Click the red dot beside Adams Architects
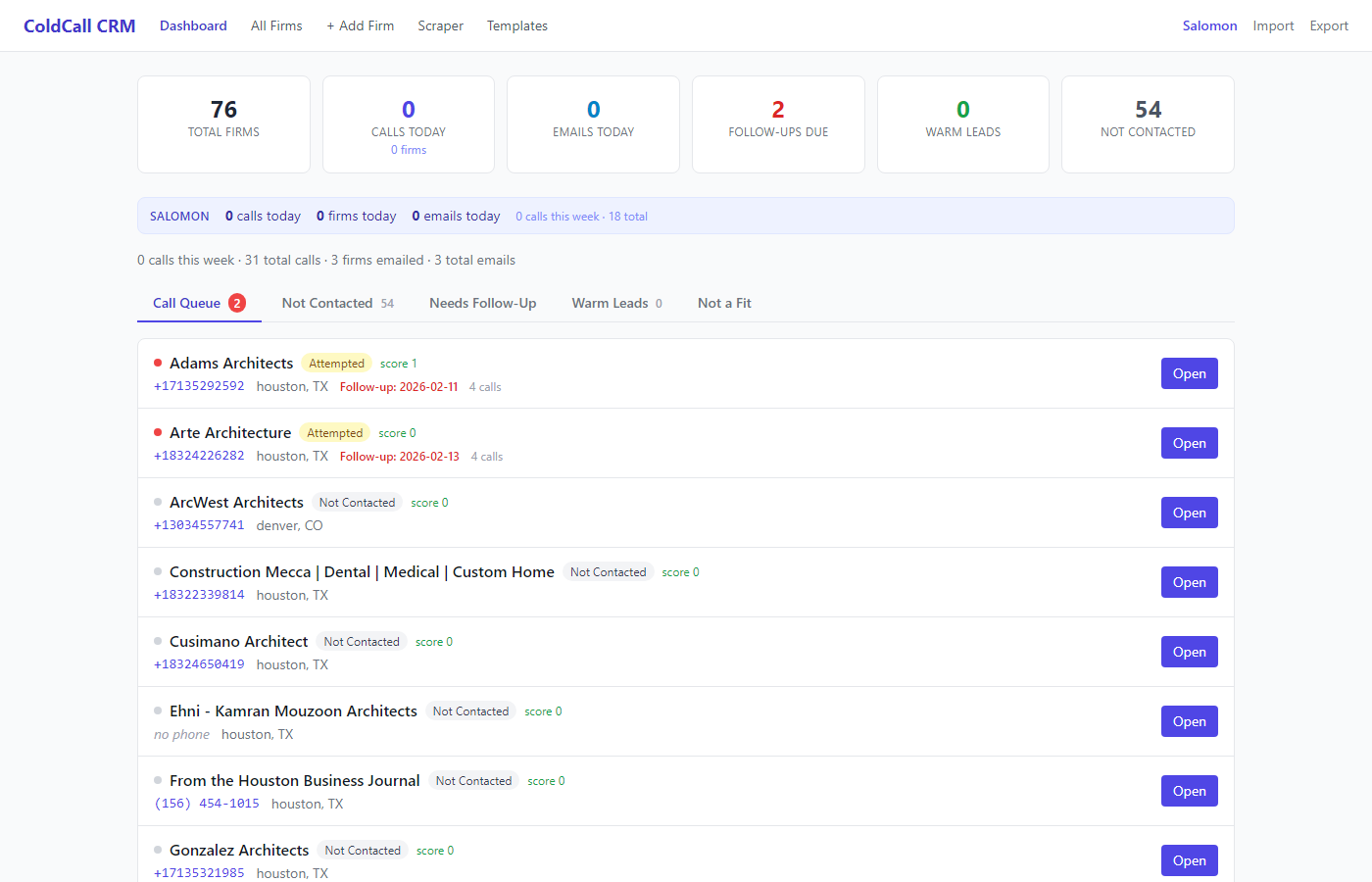Viewport: 1372px width, 882px height. (x=158, y=363)
